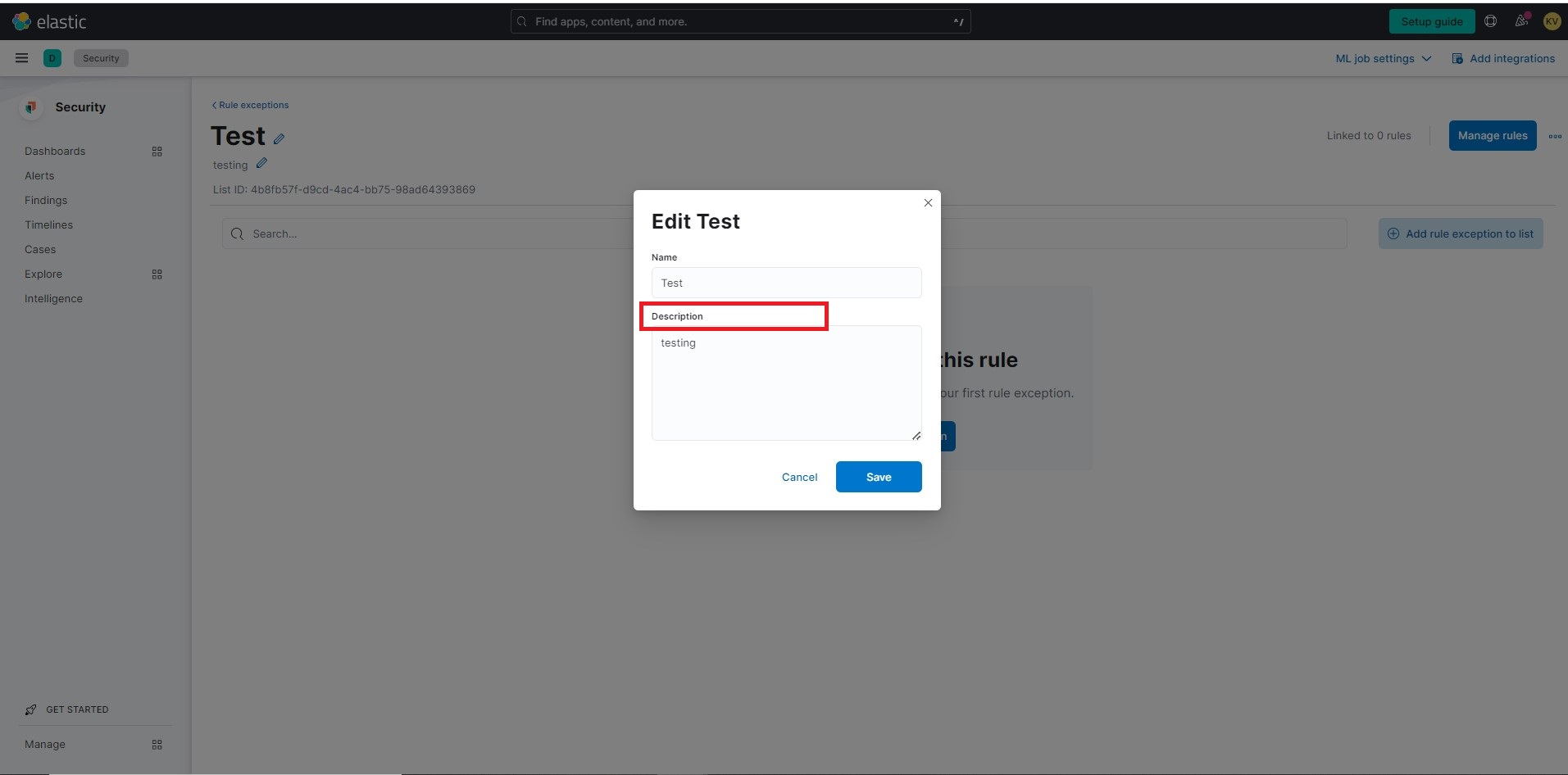
Task: Expand the Dashboards grid panel
Action: click(157, 151)
